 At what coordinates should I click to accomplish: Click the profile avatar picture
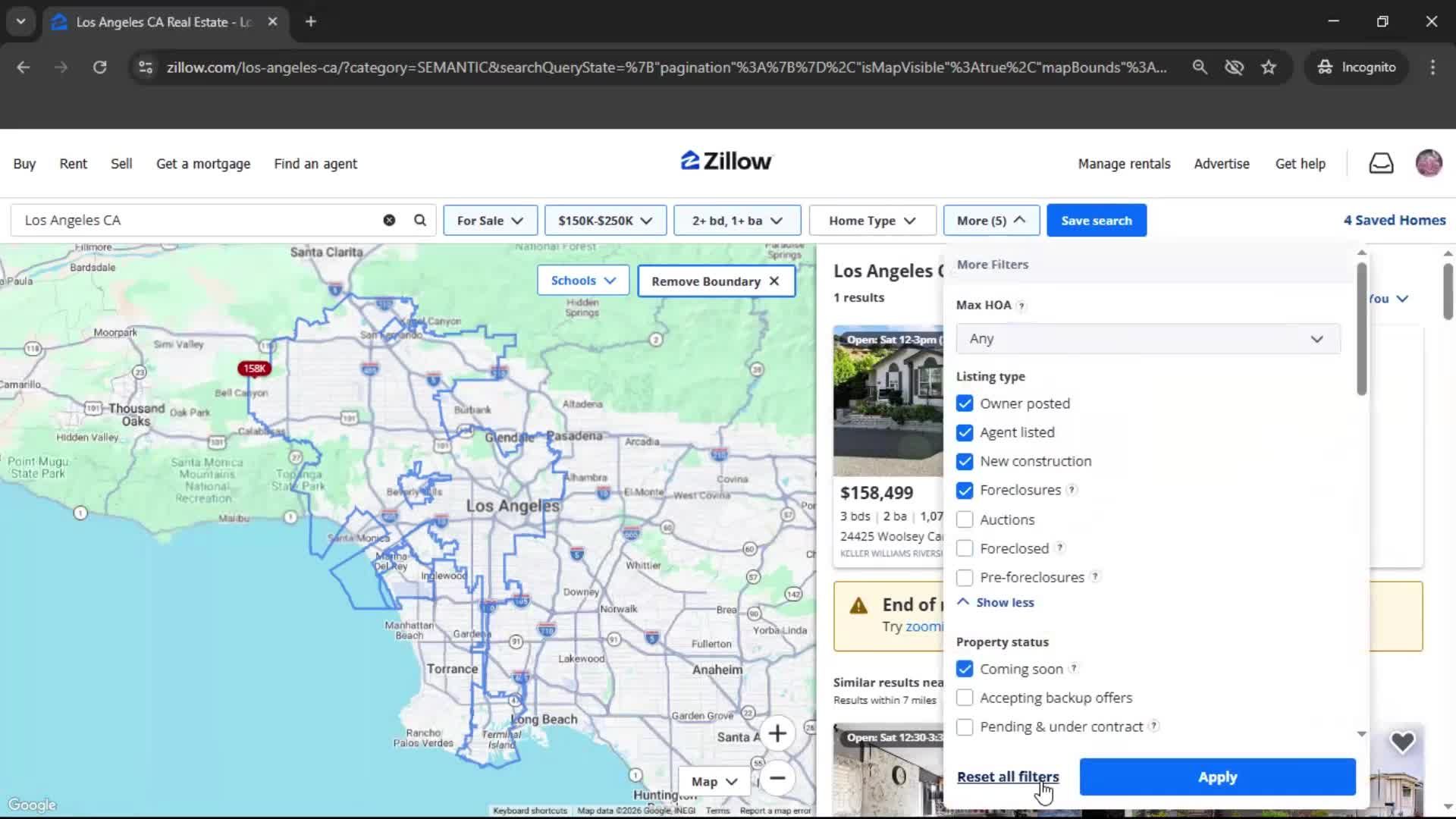click(x=1429, y=163)
